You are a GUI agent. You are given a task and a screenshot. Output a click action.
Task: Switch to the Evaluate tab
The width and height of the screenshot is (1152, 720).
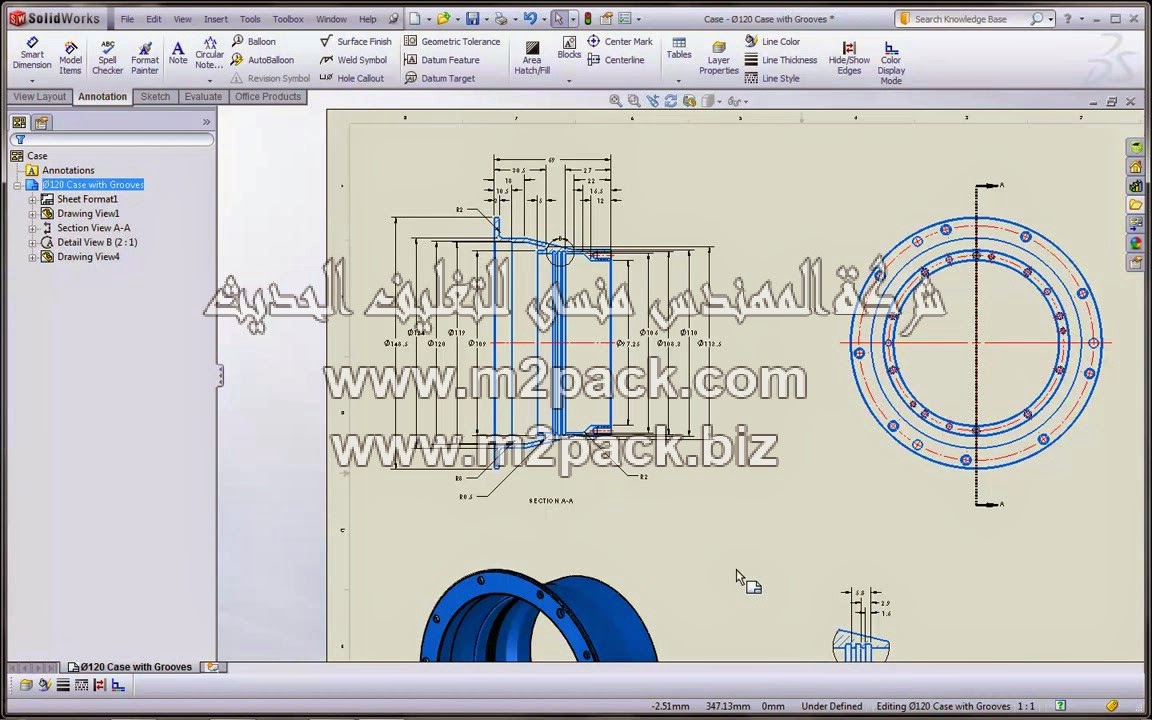pyautogui.click(x=203, y=96)
